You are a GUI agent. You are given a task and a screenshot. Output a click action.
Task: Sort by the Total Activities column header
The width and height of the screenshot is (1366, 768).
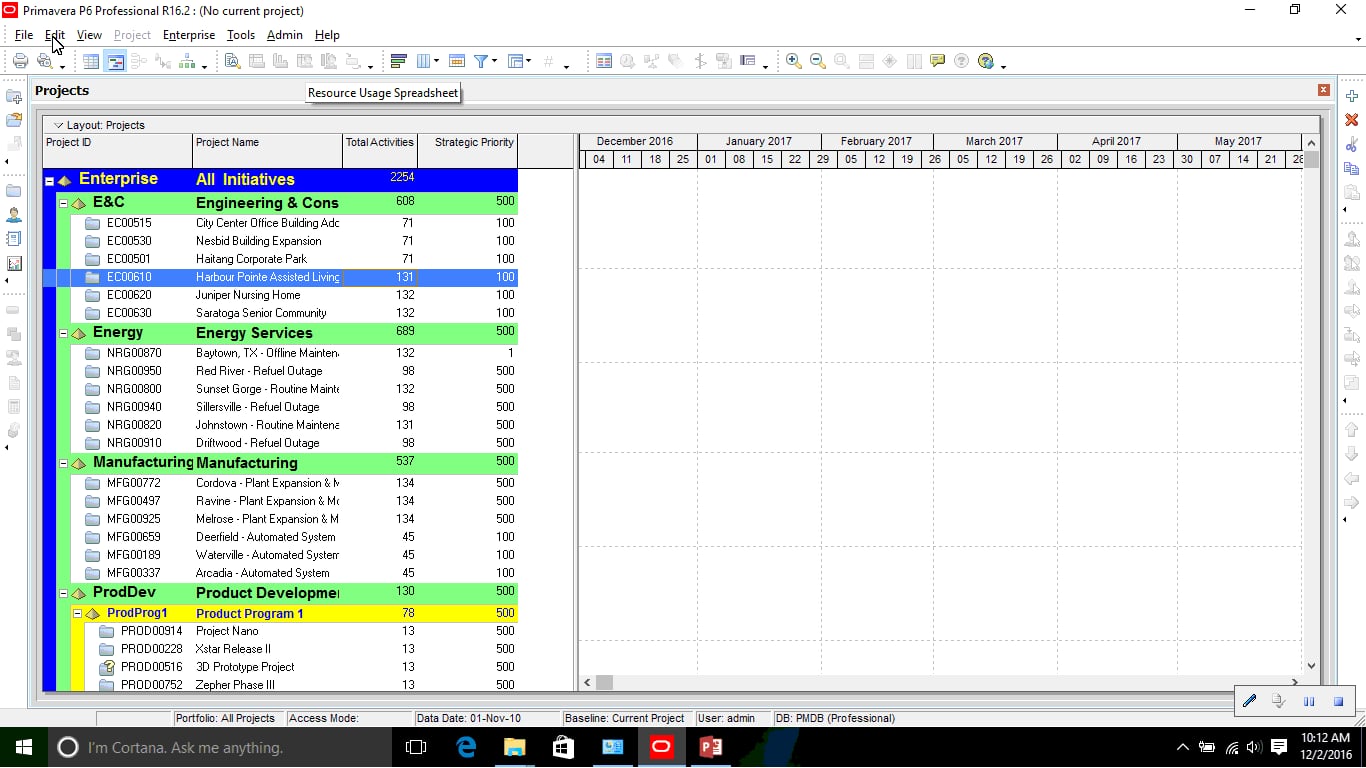(380, 151)
